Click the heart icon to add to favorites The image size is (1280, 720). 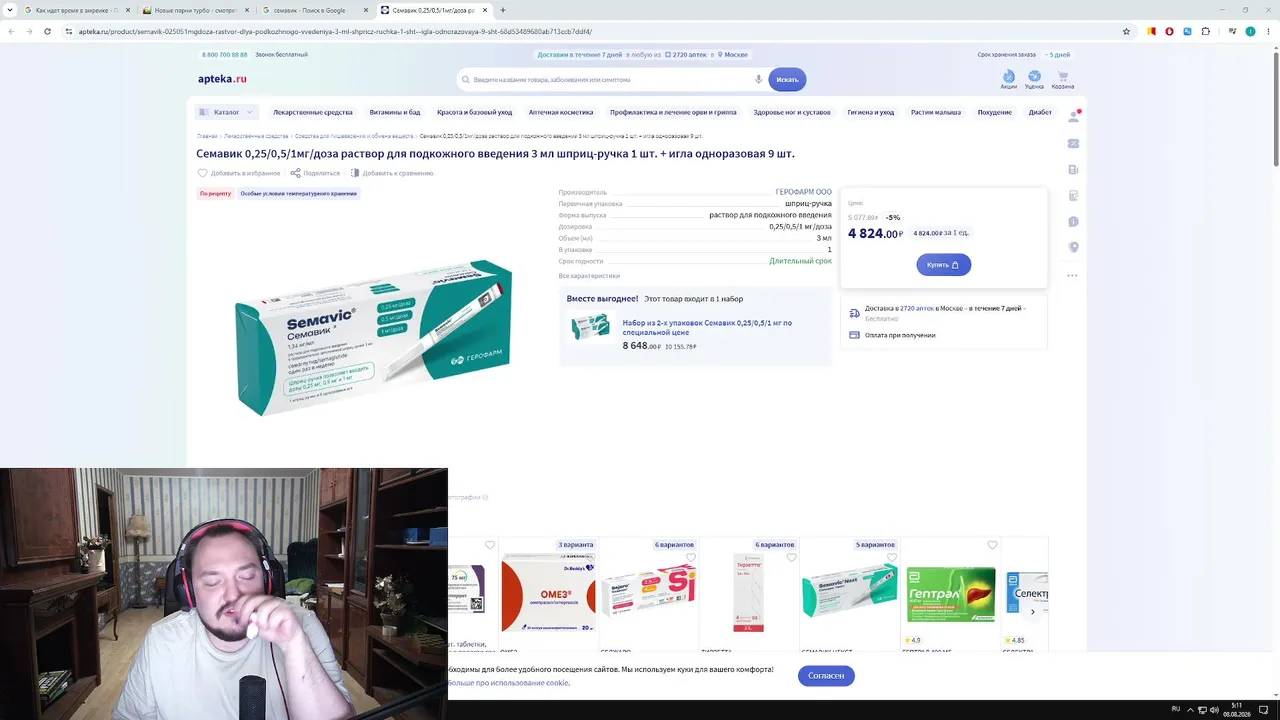(202, 173)
